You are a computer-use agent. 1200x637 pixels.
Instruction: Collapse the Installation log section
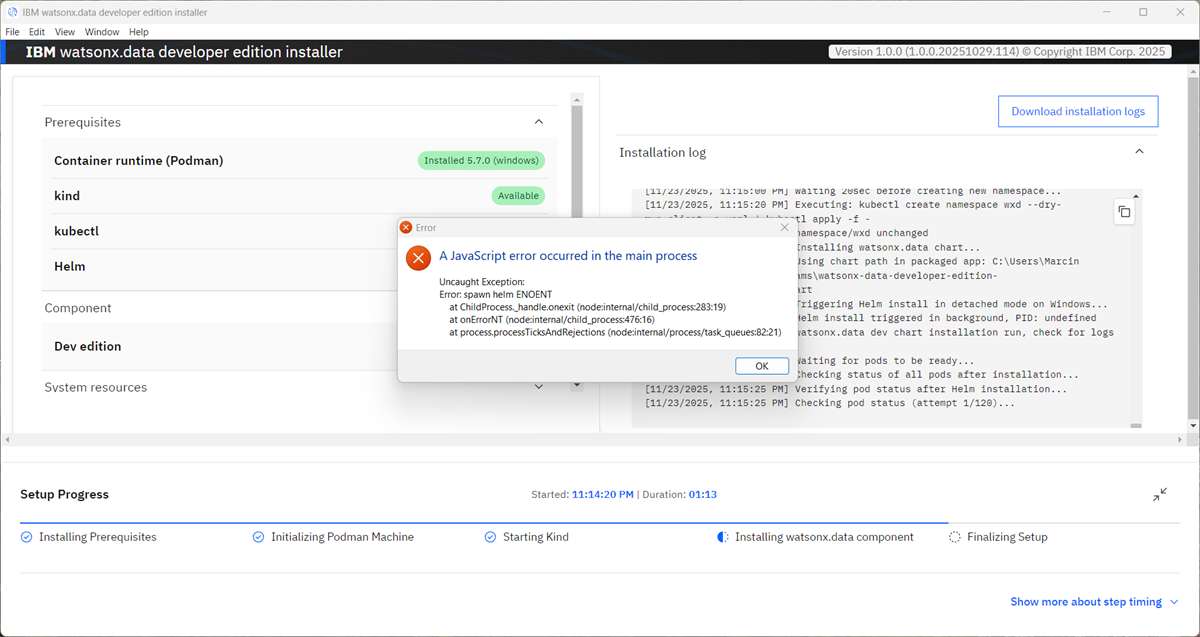(x=1138, y=152)
